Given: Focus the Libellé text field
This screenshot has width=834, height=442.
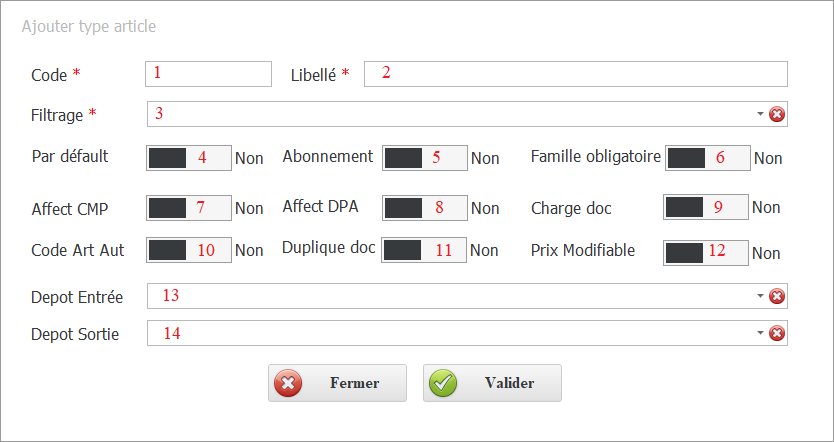Looking at the screenshot, I should click(575, 74).
